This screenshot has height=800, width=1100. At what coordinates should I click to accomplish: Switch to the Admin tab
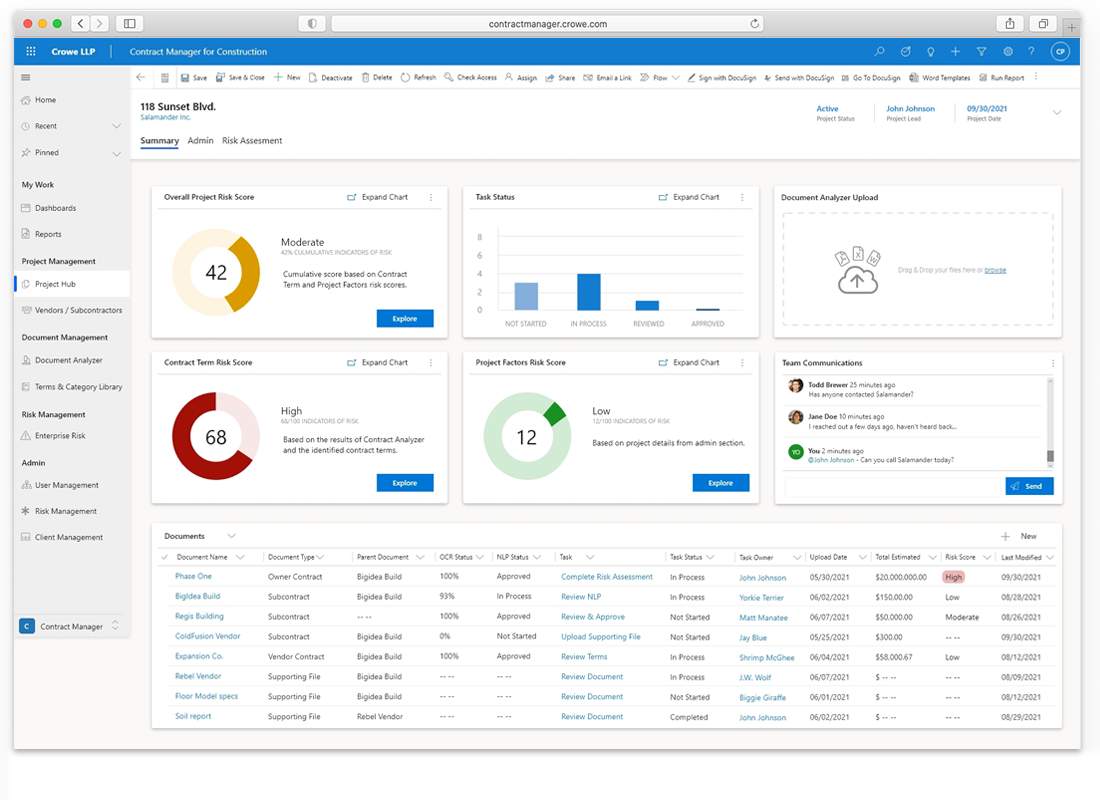(x=200, y=141)
